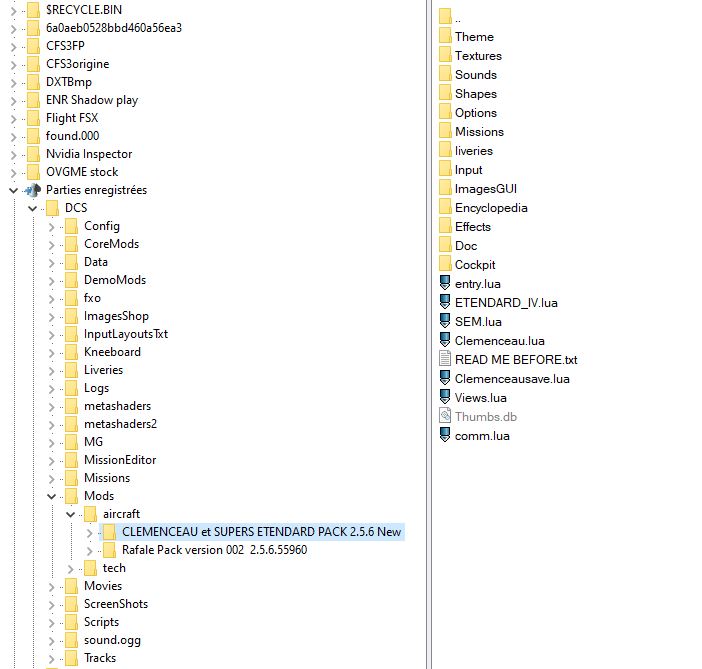The image size is (702, 669).
Task: Select Nvidia Inspector folder
Action: pos(89,154)
